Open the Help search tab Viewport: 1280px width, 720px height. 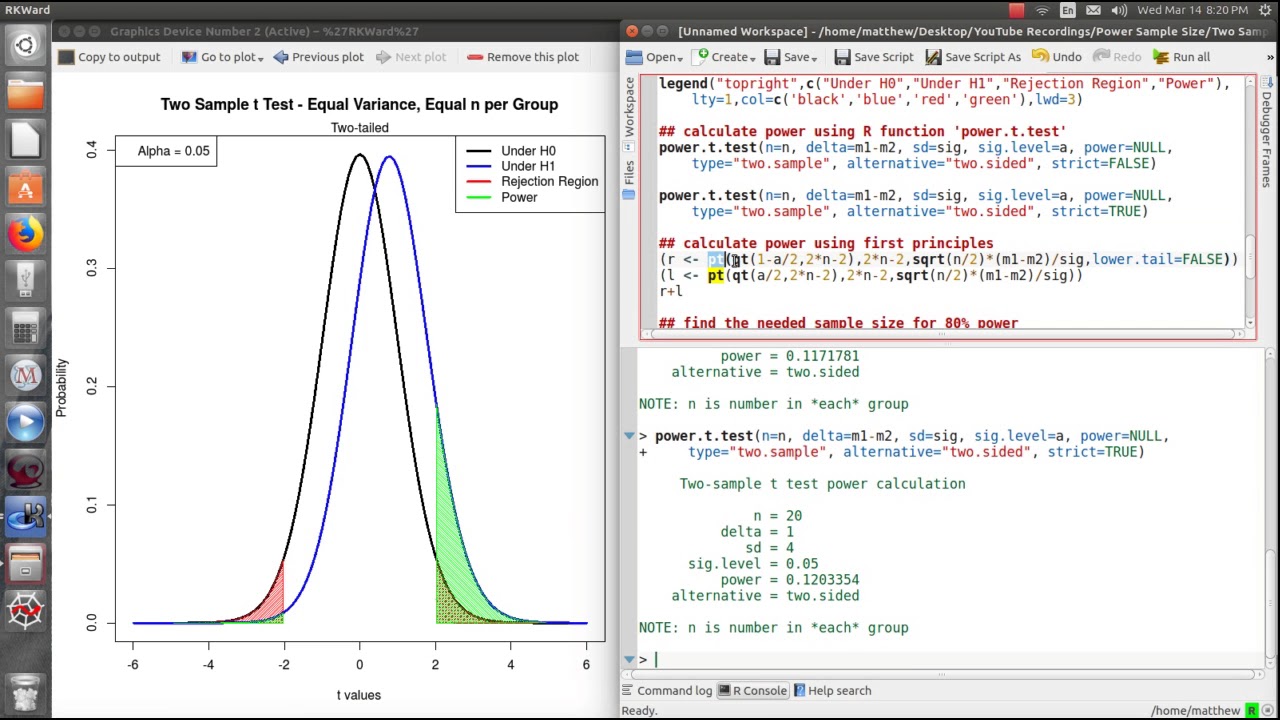(x=832, y=690)
